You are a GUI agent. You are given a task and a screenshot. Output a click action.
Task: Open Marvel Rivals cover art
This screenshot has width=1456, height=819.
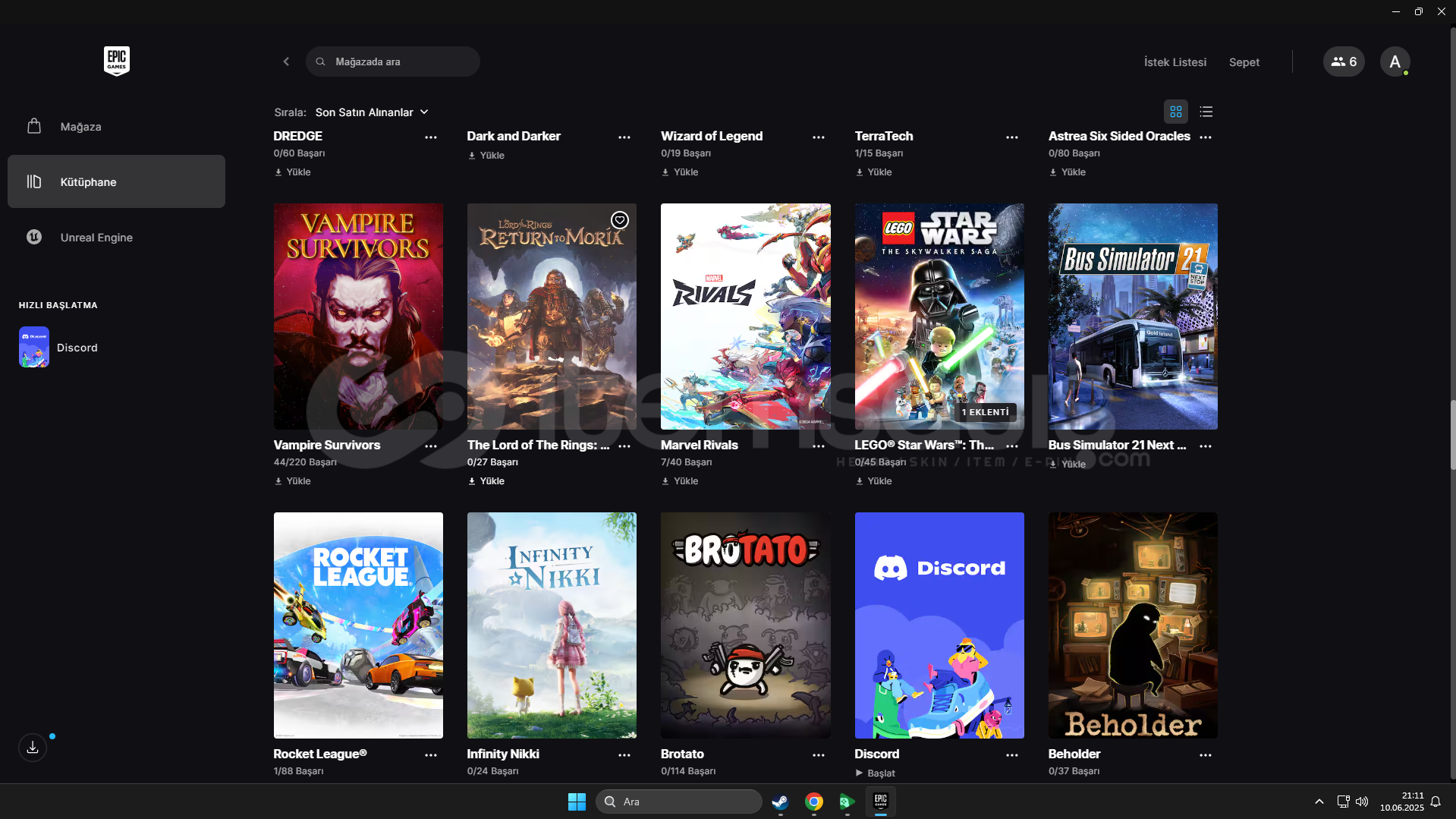(746, 316)
